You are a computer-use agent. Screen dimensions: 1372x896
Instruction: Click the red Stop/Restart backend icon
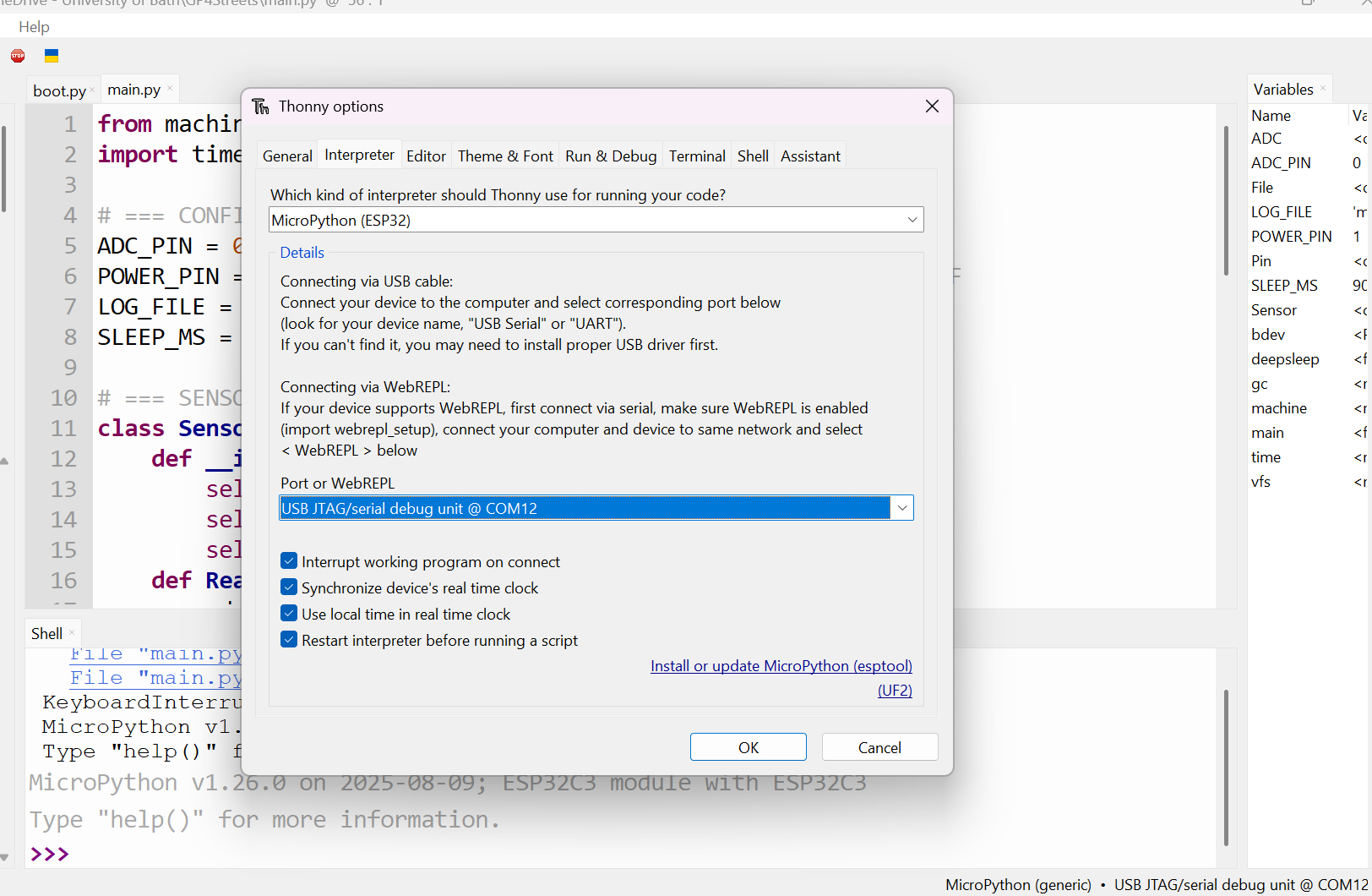[x=18, y=56]
